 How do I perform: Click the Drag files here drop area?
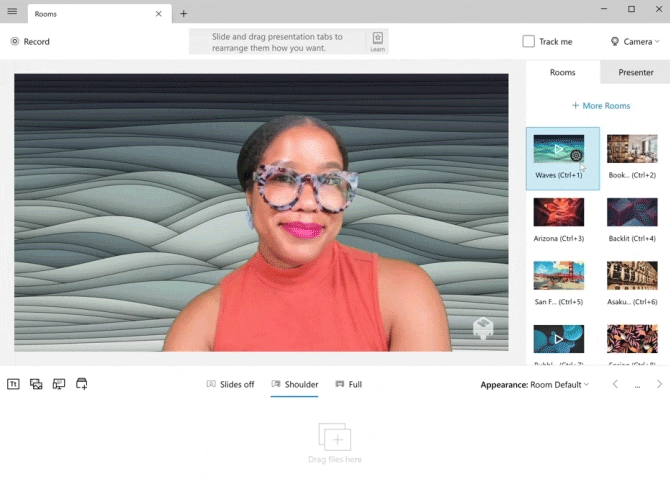(x=335, y=443)
